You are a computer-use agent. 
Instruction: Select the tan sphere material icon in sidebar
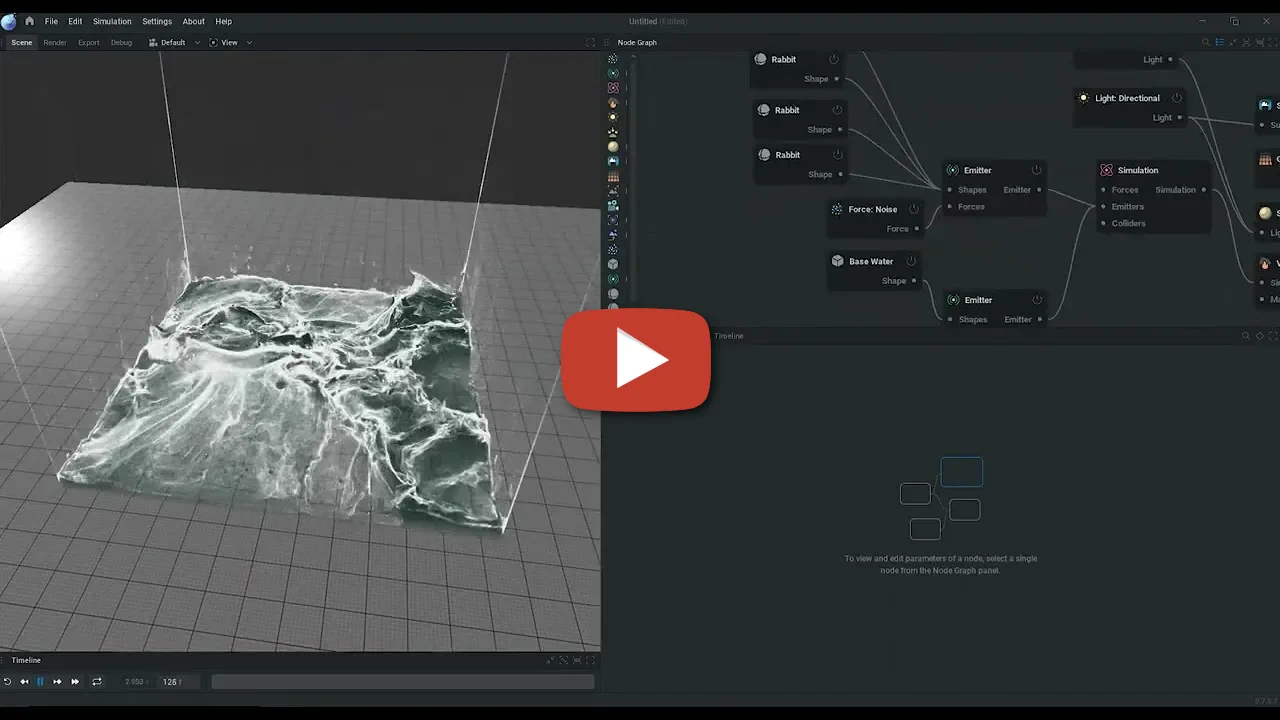(x=613, y=147)
